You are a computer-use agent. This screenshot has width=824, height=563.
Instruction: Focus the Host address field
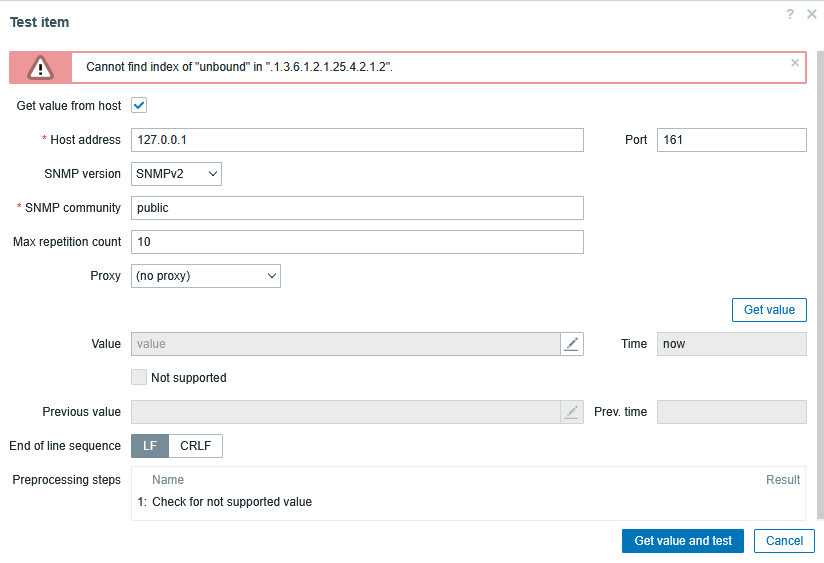(x=357, y=140)
